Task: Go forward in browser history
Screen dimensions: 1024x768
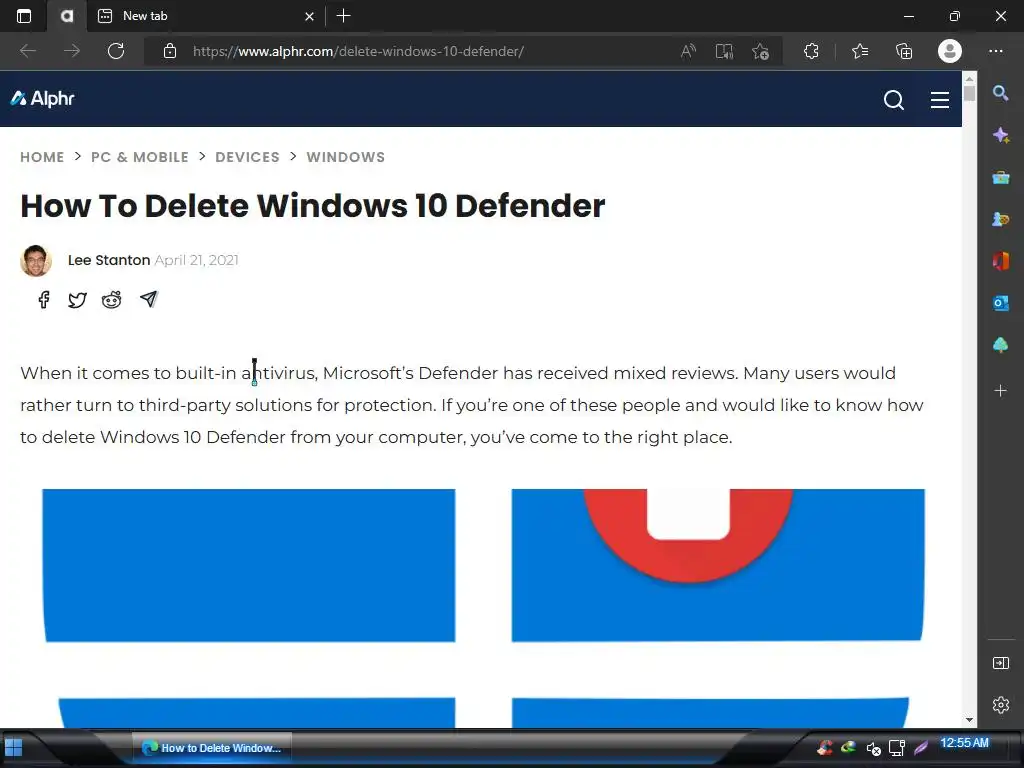Action: point(72,51)
